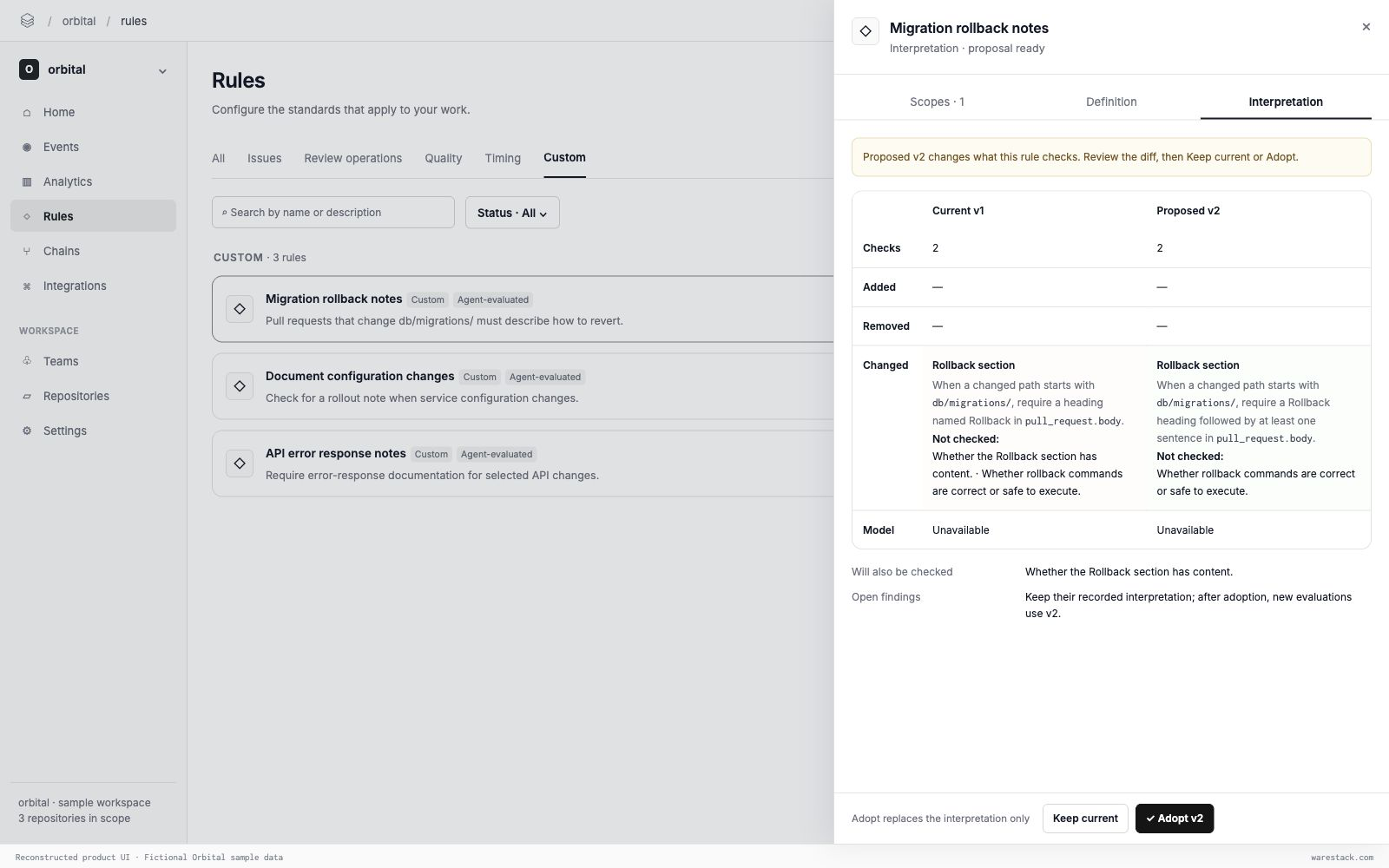Open Repositories from the sidebar
This screenshot has height=868, width=1389.
[94, 396]
